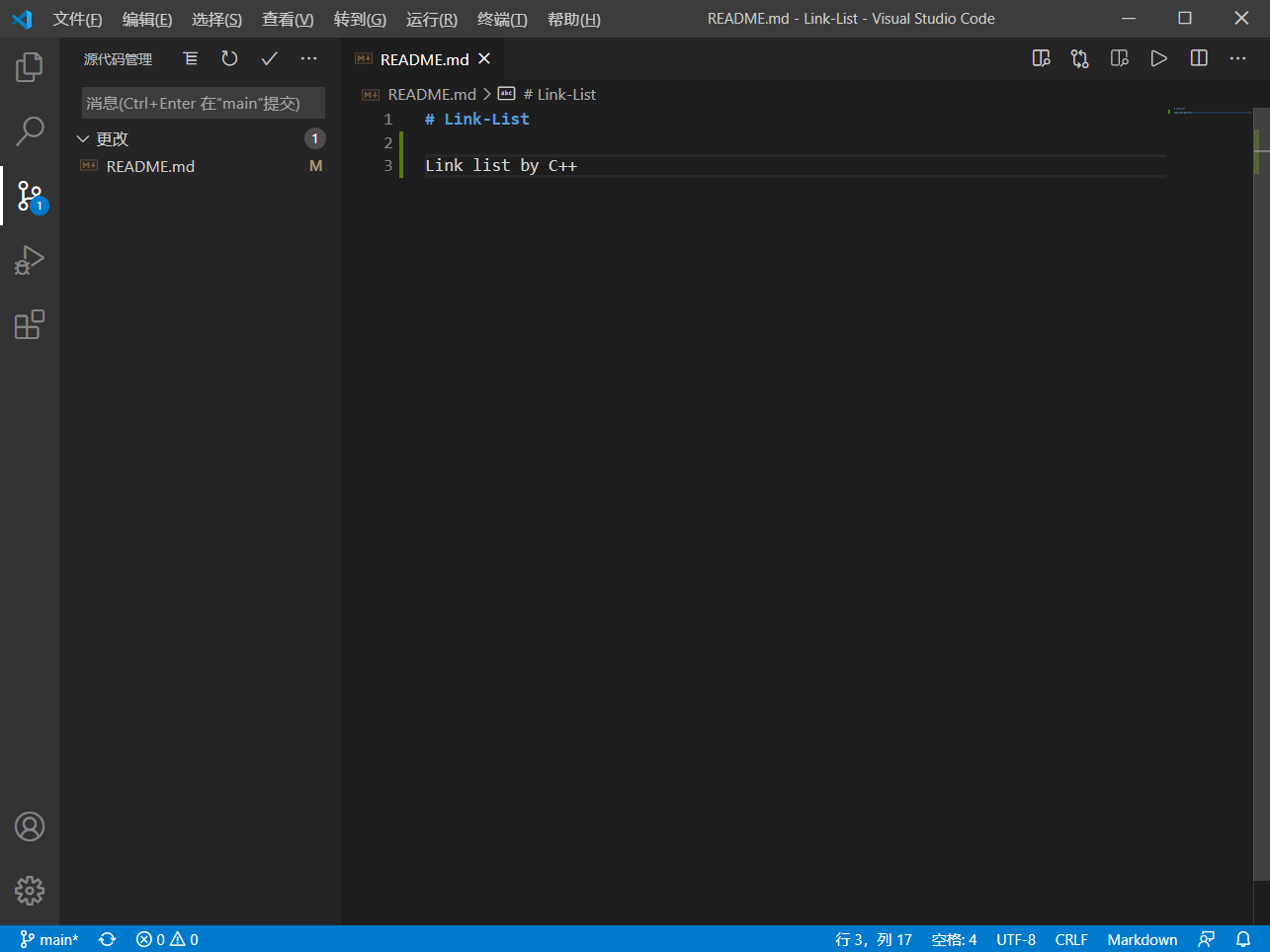This screenshot has height=952, width=1270.
Task: Synchronize changes via status bar sync icon
Action: click(108, 939)
